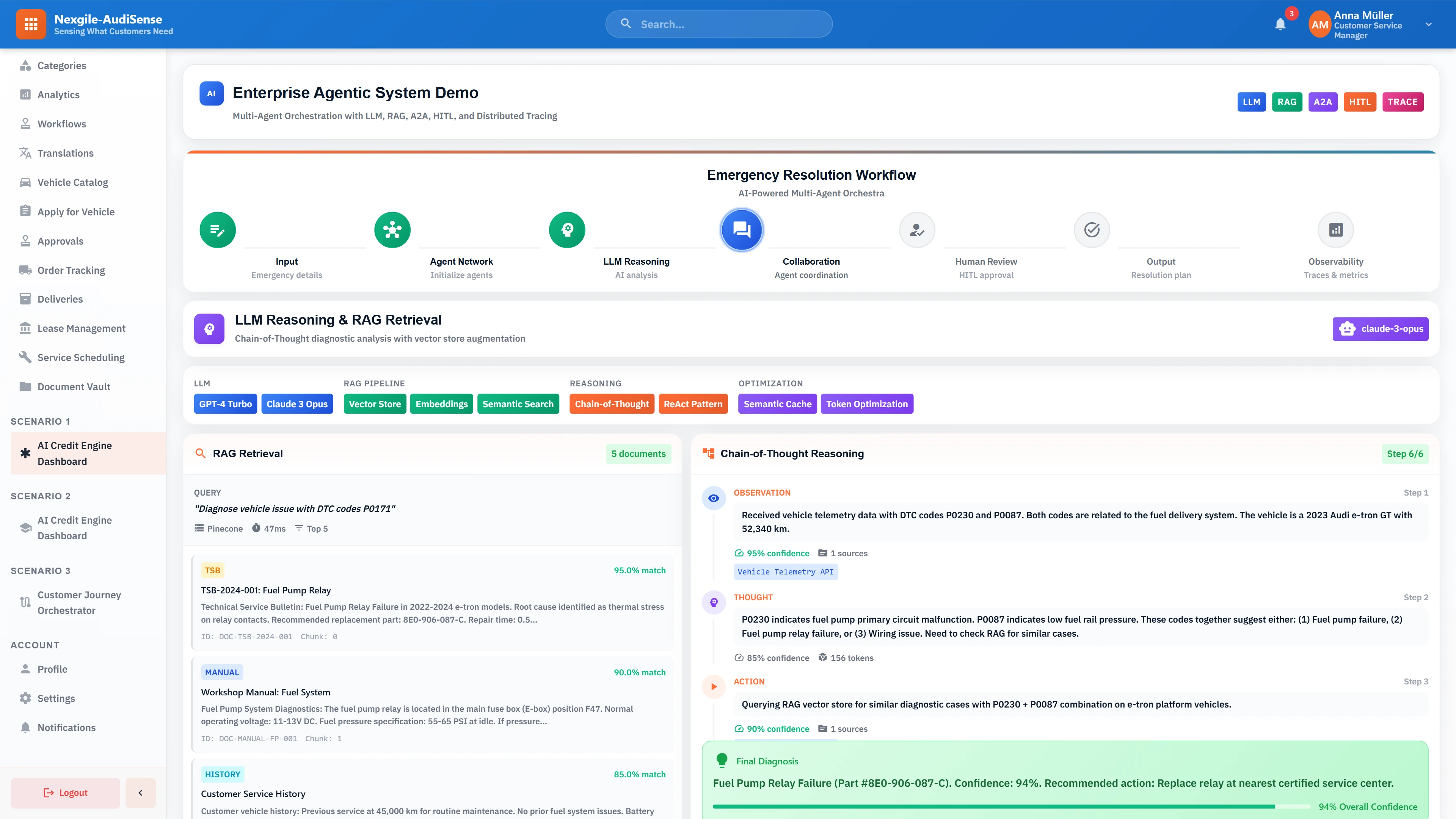Select the Input workflow step icon

[218, 230]
